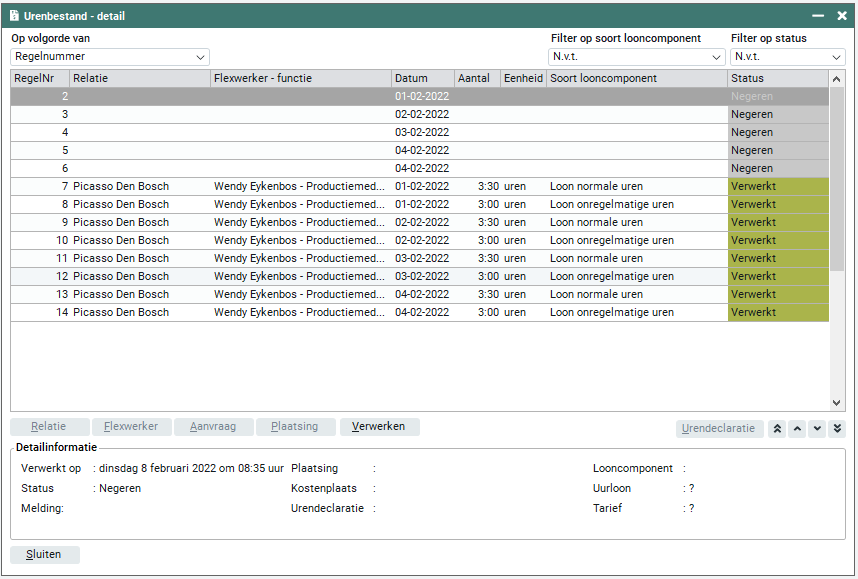Click the Soort looncomponent column header
The width and height of the screenshot is (858, 579).
tap(635, 78)
